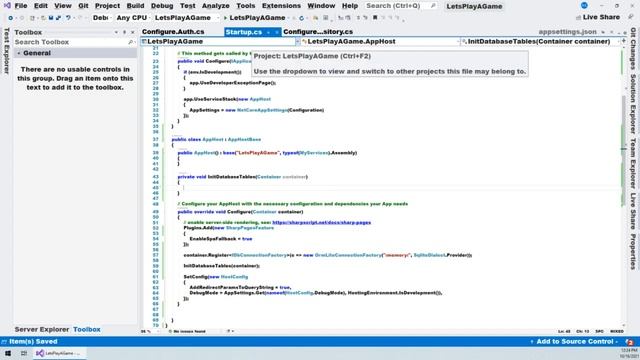Open the Test menu

coord(187,6)
